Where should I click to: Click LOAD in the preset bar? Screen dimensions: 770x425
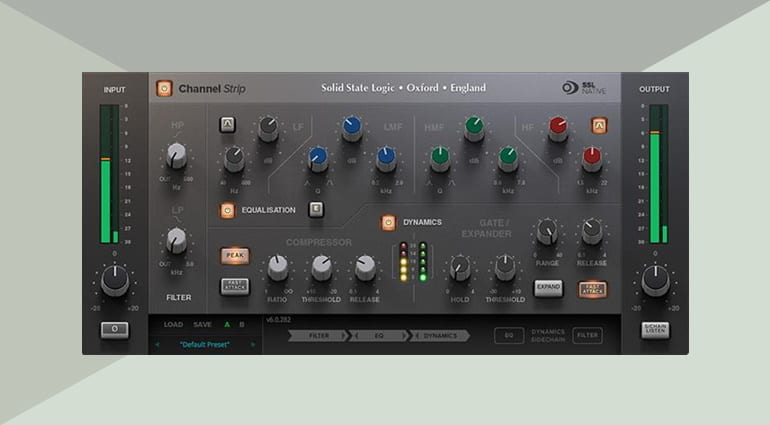(x=173, y=325)
